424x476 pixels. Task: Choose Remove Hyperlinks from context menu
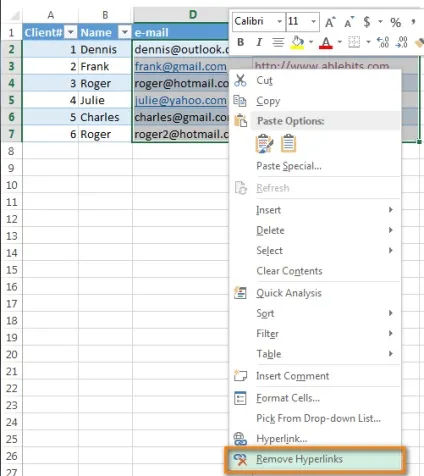tap(315, 459)
